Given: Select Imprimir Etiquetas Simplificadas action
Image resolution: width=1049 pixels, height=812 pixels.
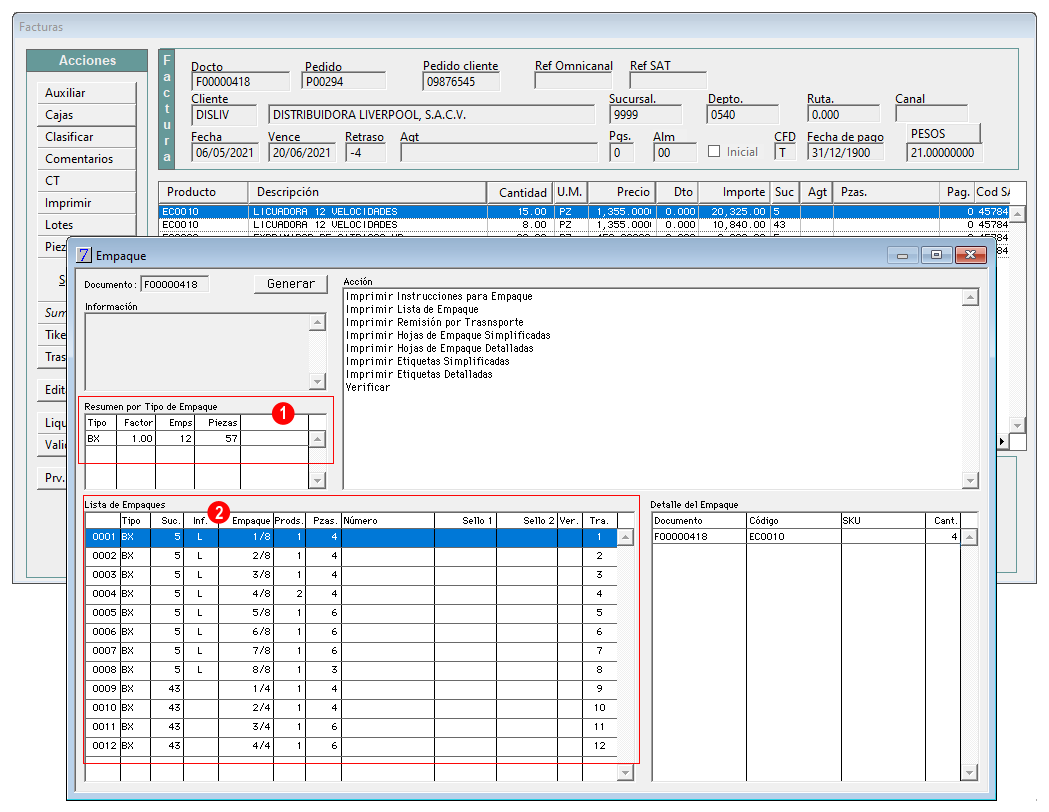Looking at the screenshot, I should pyautogui.click(x=427, y=361).
